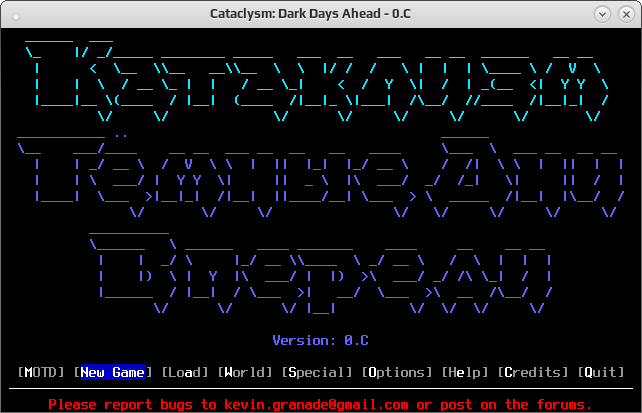The height and width of the screenshot is (413, 642).
Task: Open the World menu entry
Action: click(x=244, y=372)
